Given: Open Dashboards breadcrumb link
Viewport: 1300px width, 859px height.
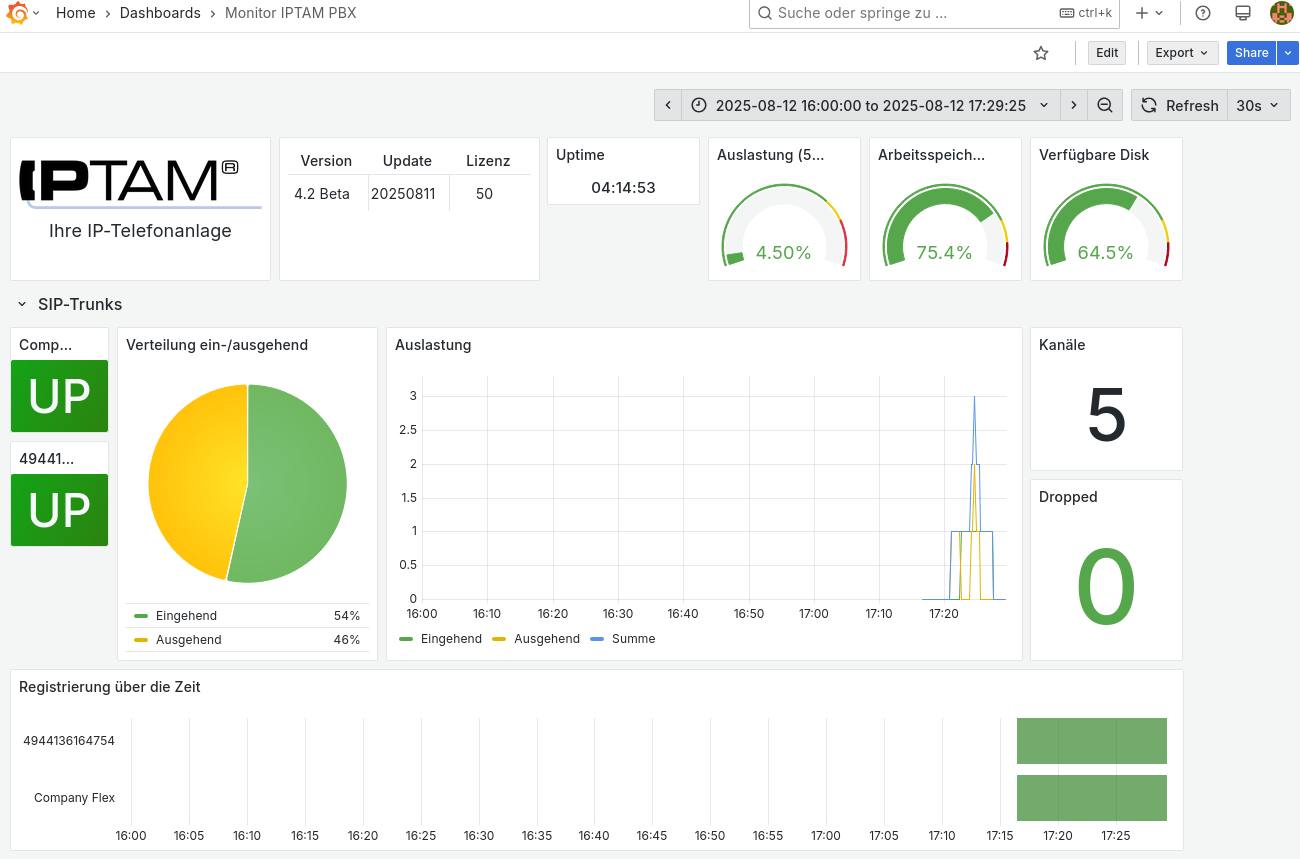Looking at the screenshot, I should 160,13.
